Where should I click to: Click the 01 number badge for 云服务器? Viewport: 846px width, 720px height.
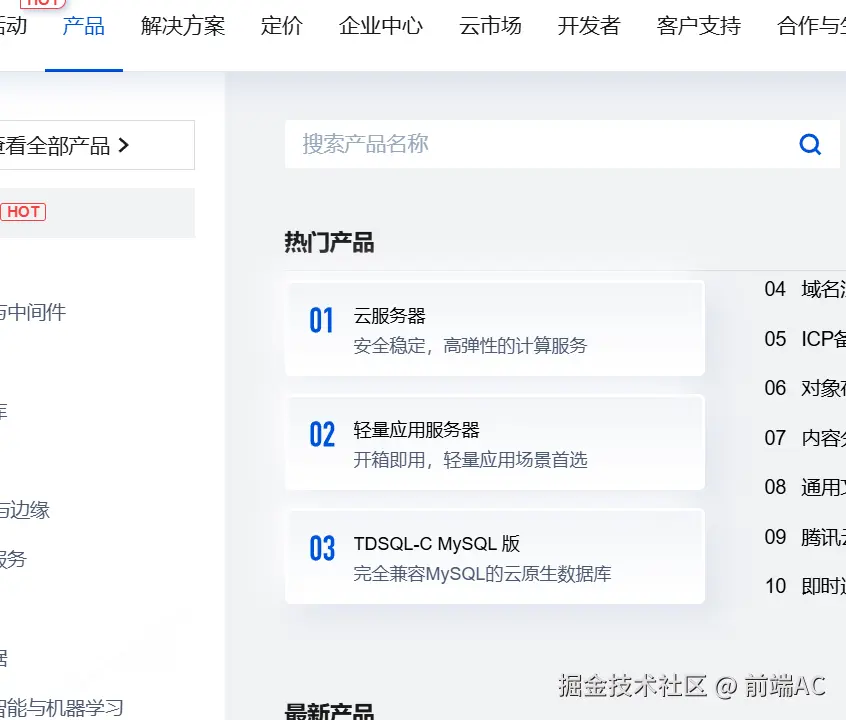coord(321,321)
